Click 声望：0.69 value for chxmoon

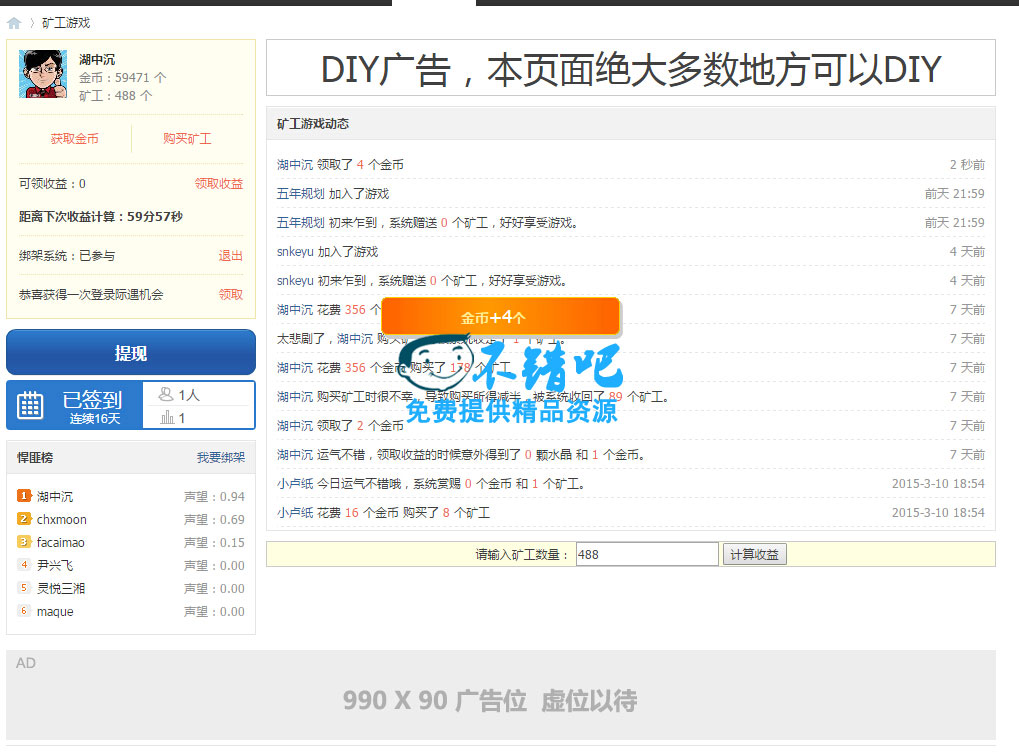point(214,519)
